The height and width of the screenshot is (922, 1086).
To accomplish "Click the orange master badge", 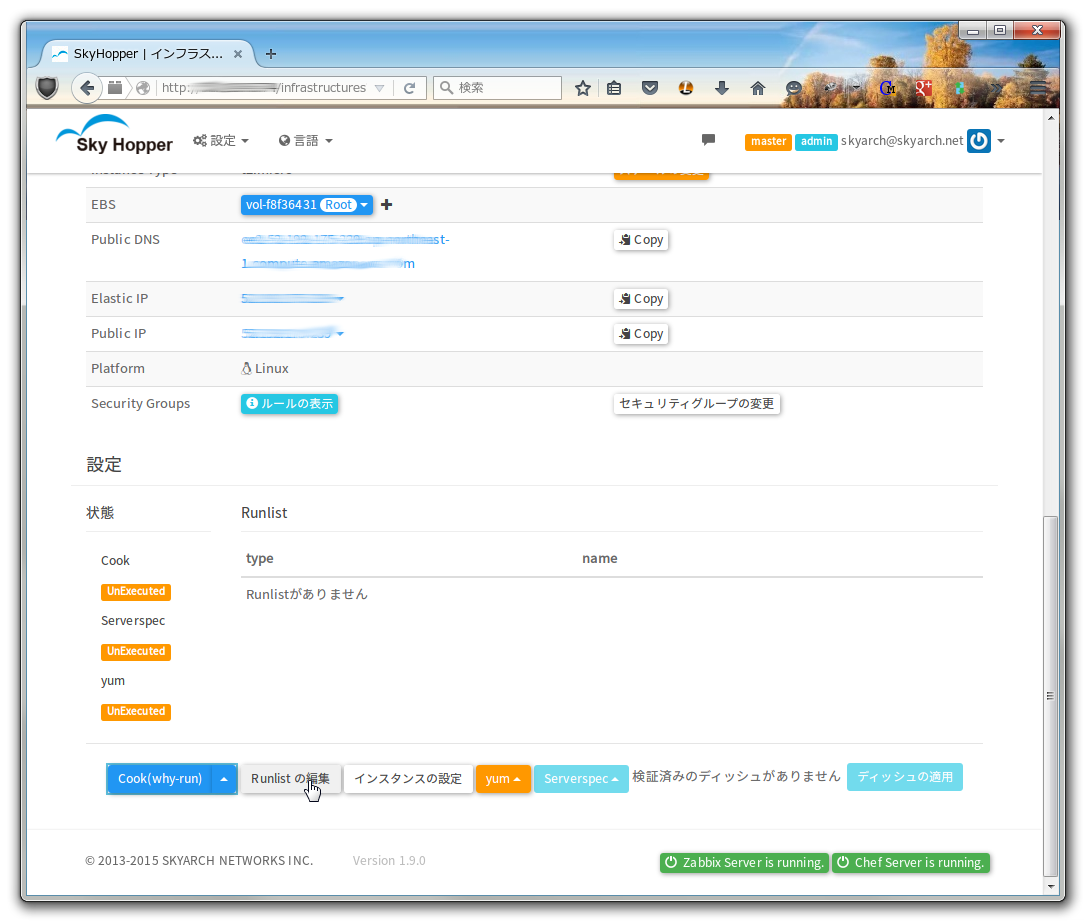I will click(x=768, y=141).
